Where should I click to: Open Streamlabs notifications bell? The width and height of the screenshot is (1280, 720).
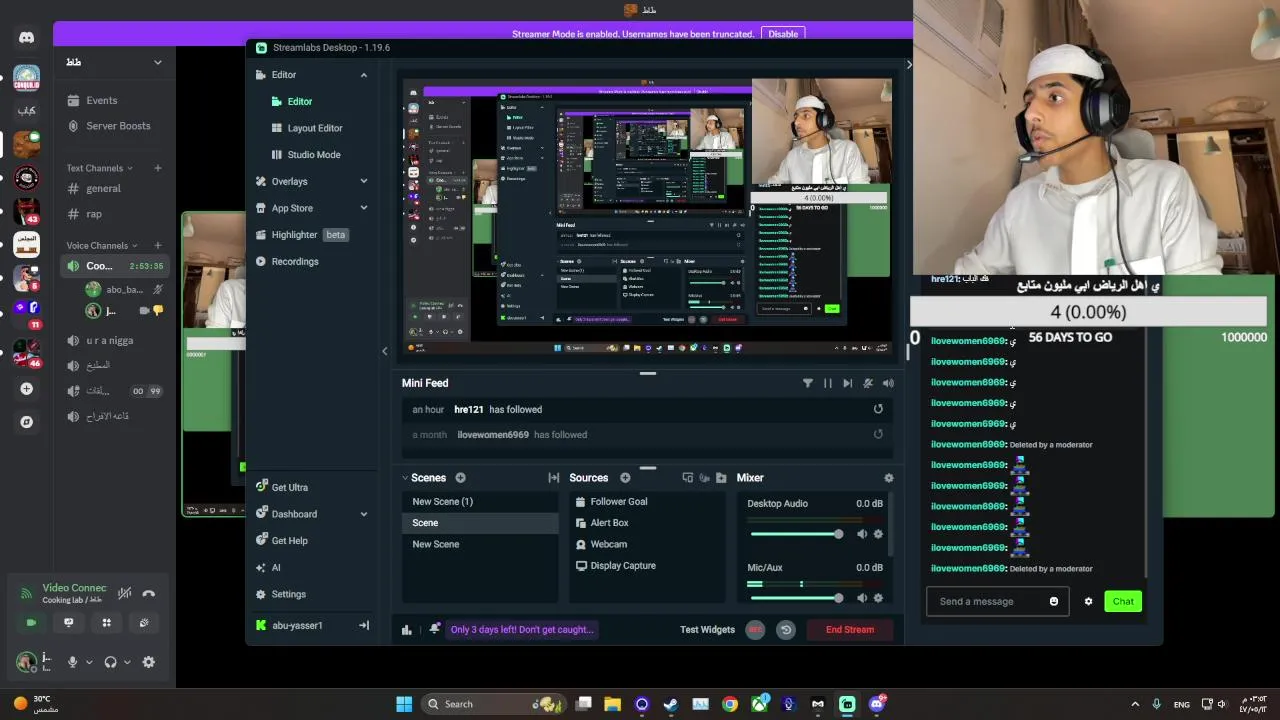tap(434, 629)
